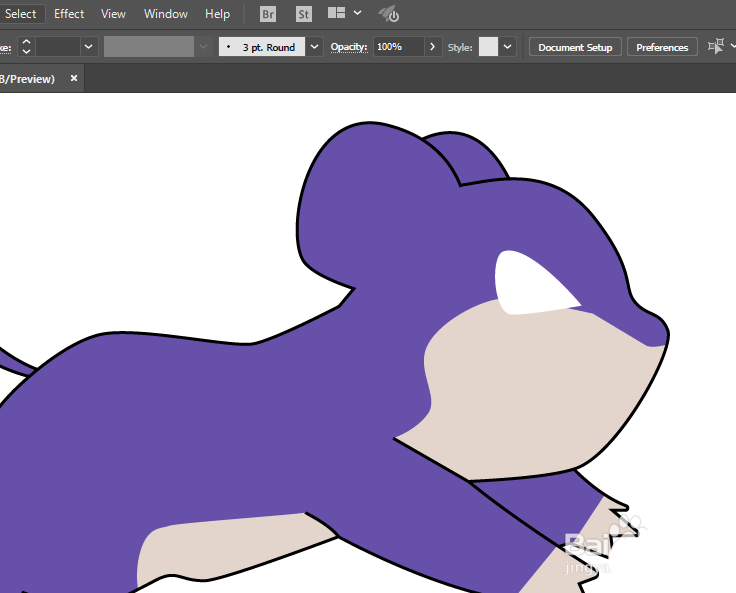This screenshot has height=593, width=736.
Task: Expand the opacity slider arrow
Action: point(433,47)
